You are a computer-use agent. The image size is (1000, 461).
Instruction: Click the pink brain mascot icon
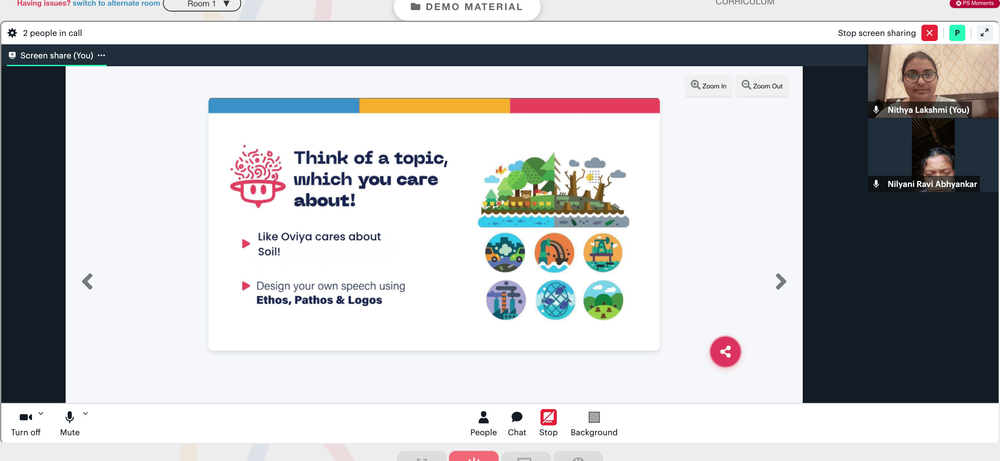[258, 176]
